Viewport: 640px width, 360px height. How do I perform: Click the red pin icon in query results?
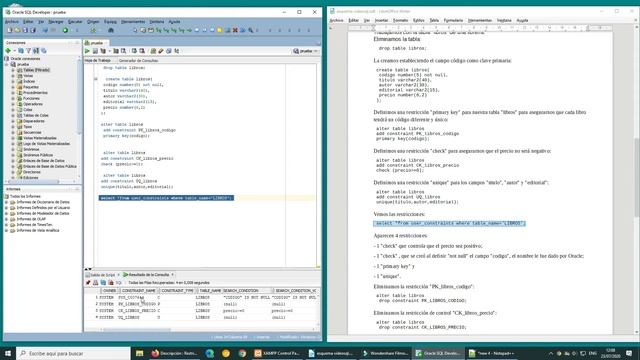click(x=88, y=282)
